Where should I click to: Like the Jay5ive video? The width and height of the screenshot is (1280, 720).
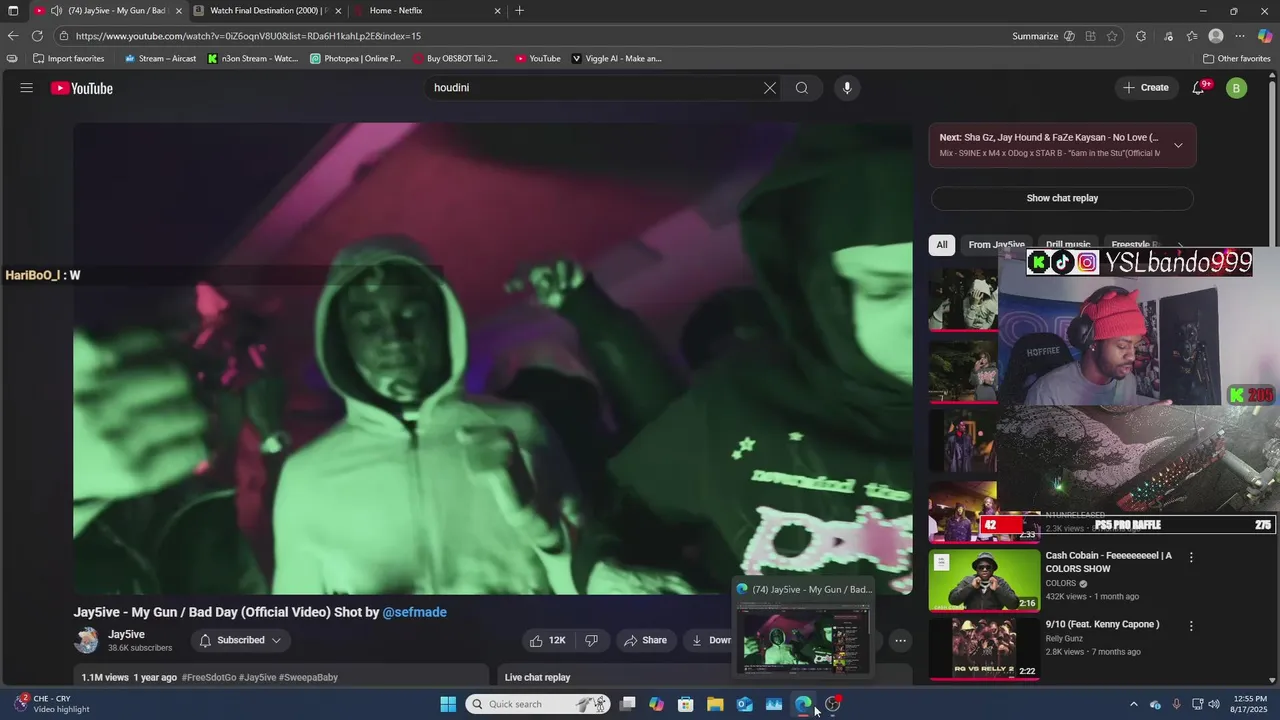click(x=548, y=640)
